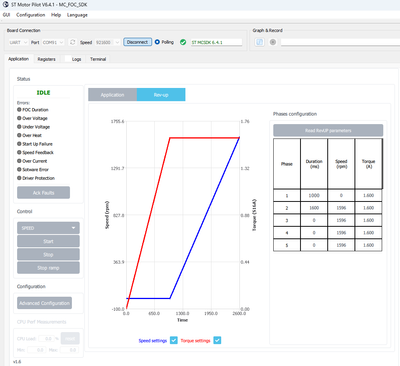
Task: Select the top-level Application tab
Action: pos(18,59)
